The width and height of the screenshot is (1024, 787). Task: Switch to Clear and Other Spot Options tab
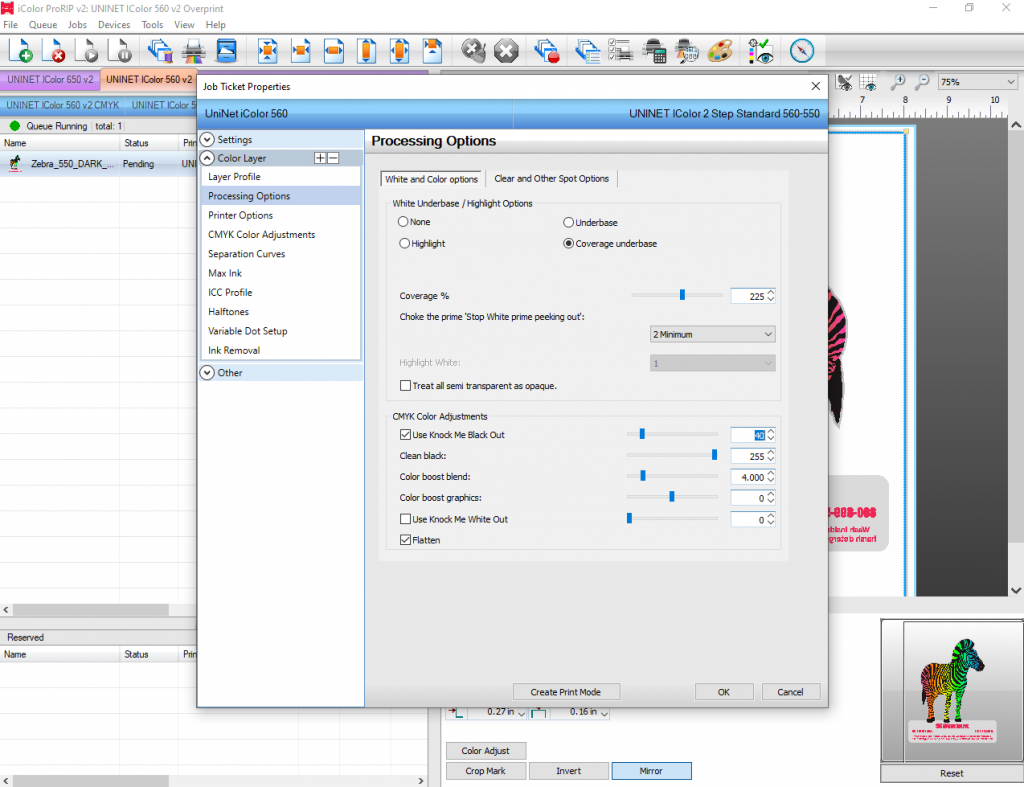(x=551, y=178)
